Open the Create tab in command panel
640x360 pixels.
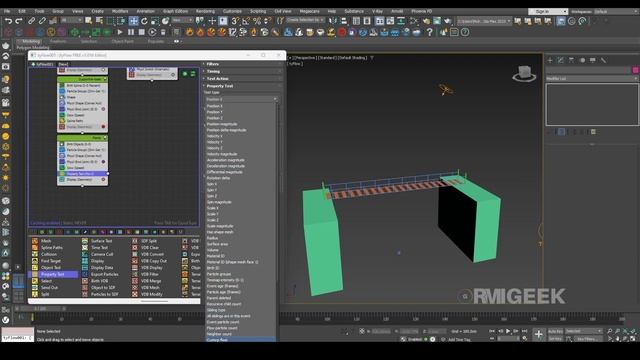point(550,60)
